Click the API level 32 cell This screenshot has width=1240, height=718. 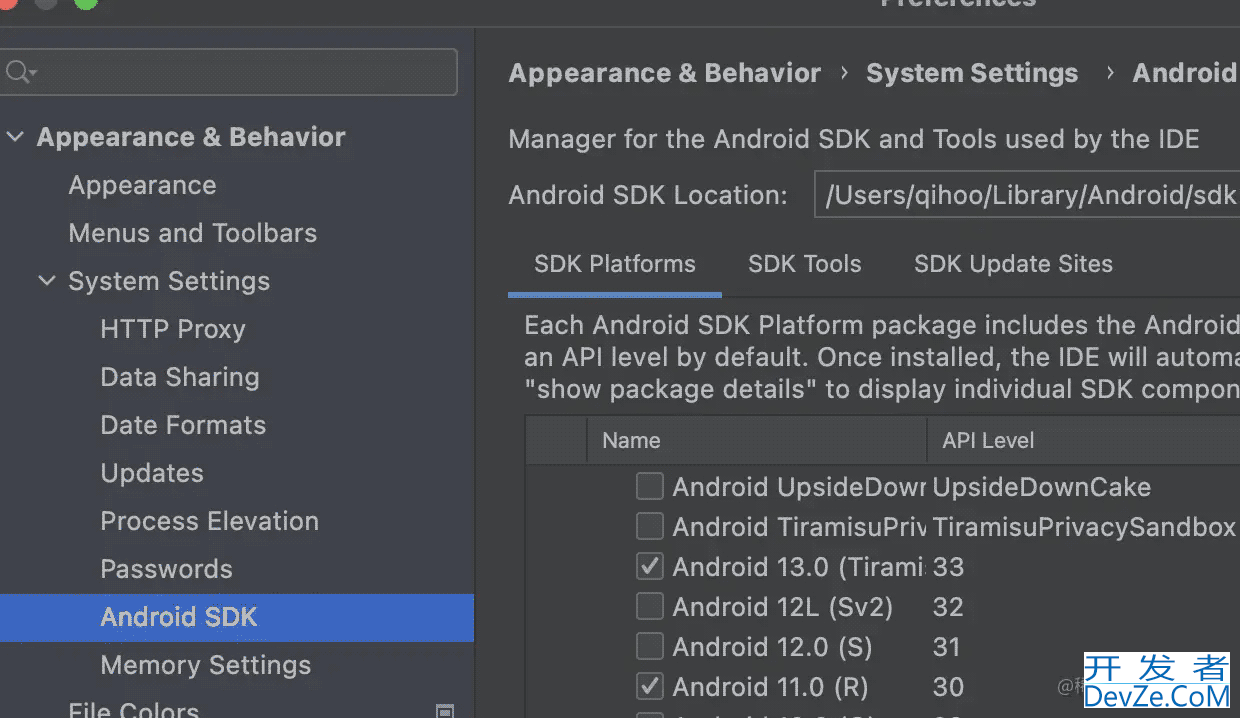coord(948,607)
